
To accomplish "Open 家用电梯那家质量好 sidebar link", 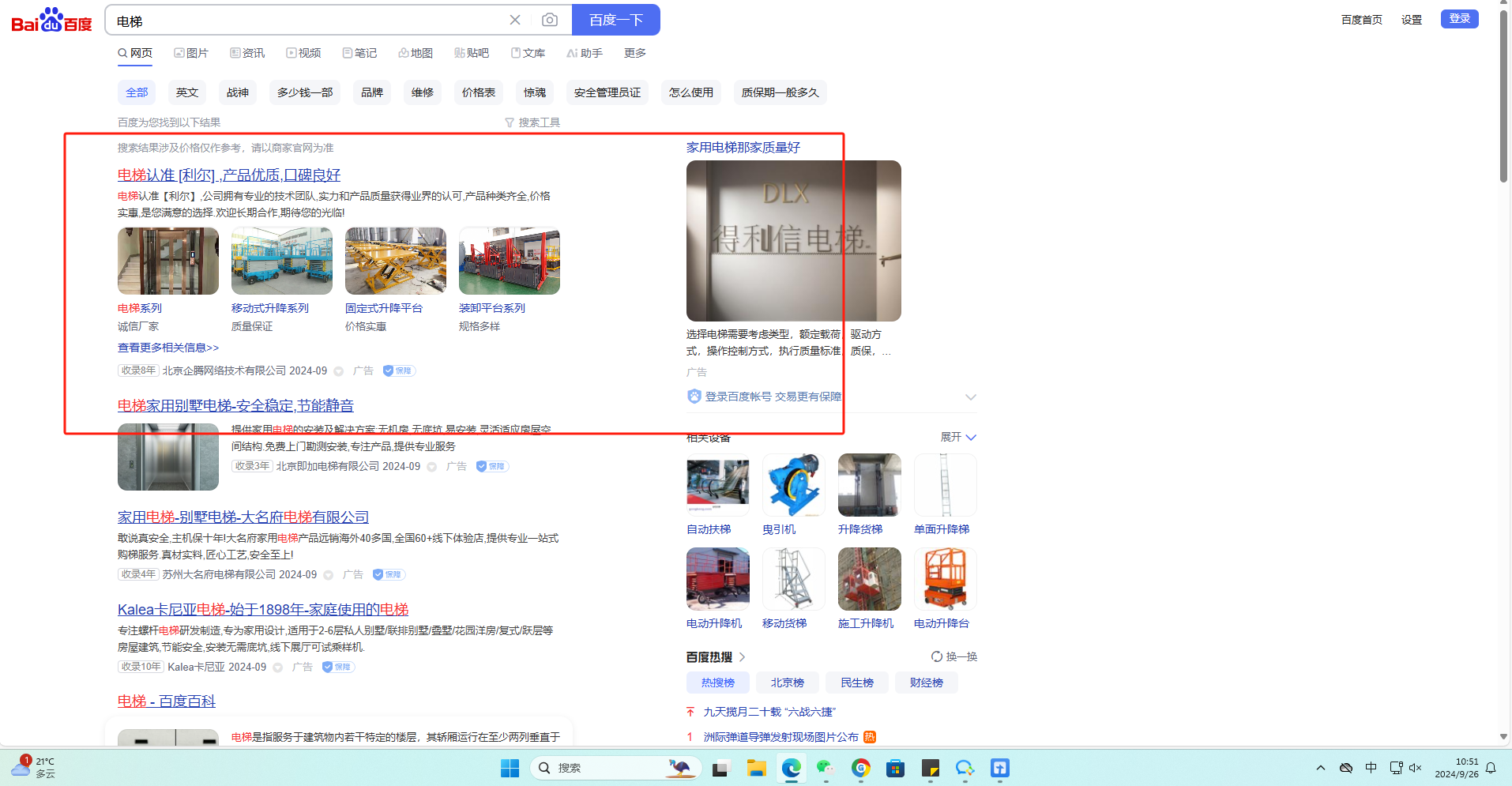I will click(x=743, y=148).
